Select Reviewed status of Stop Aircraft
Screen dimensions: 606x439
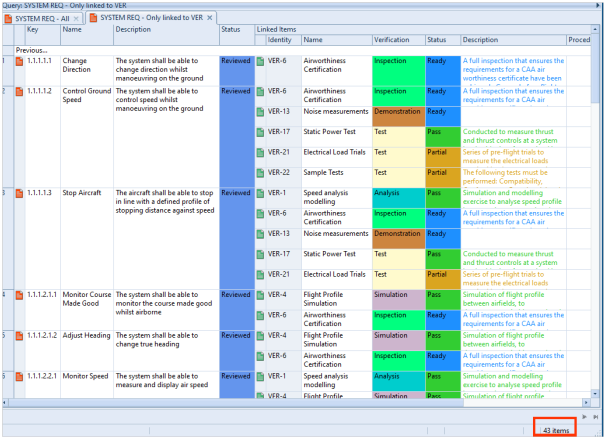tap(237, 238)
